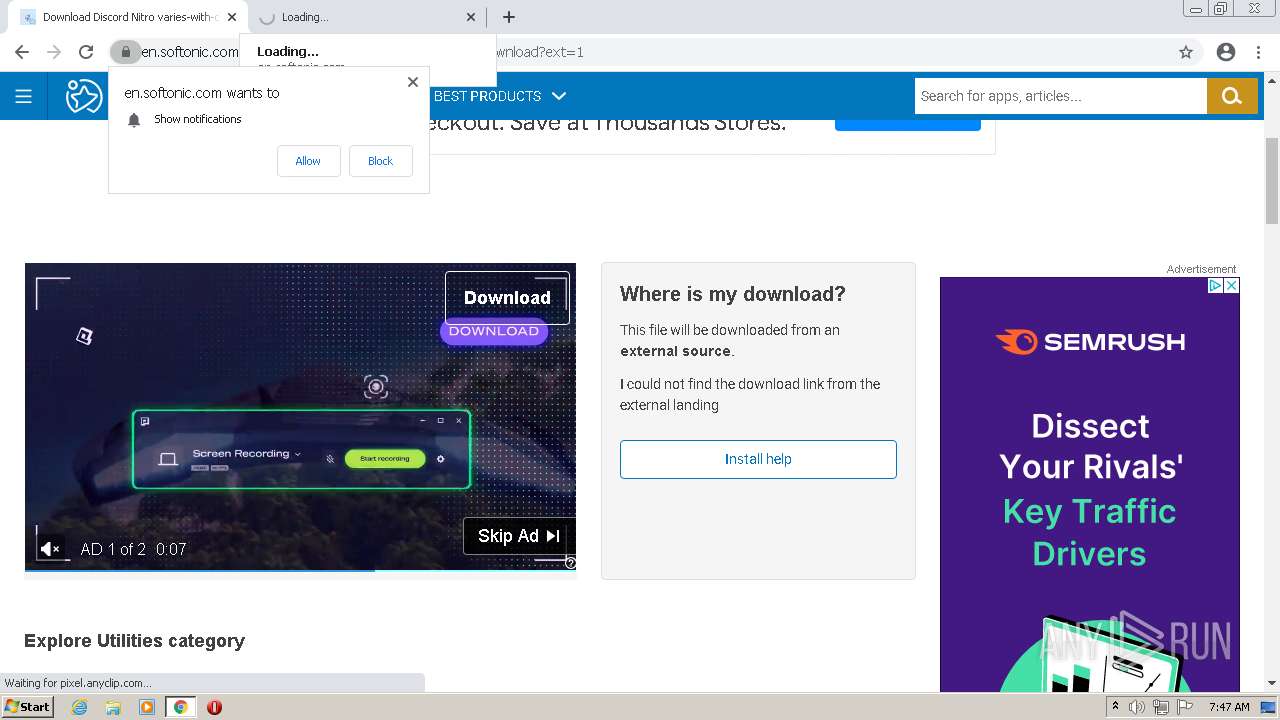Click the Chrome taskbar icon
Image resolution: width=1280 pixels, height=720 pixels.
tap(181, 707)
